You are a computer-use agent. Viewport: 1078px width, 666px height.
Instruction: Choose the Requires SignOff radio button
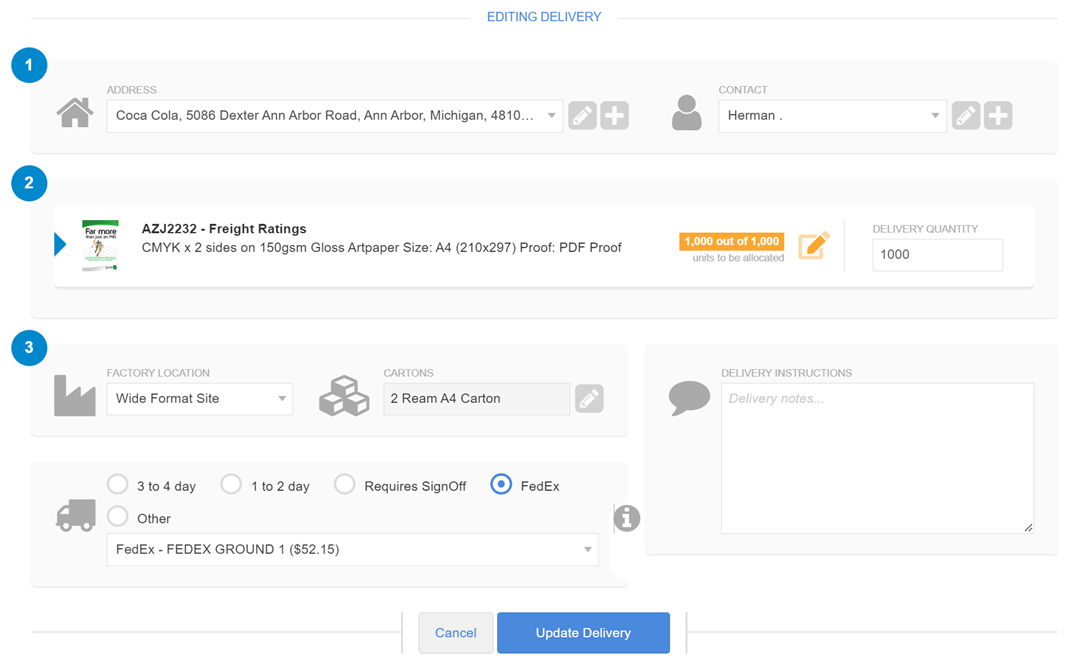pos(344,484)
